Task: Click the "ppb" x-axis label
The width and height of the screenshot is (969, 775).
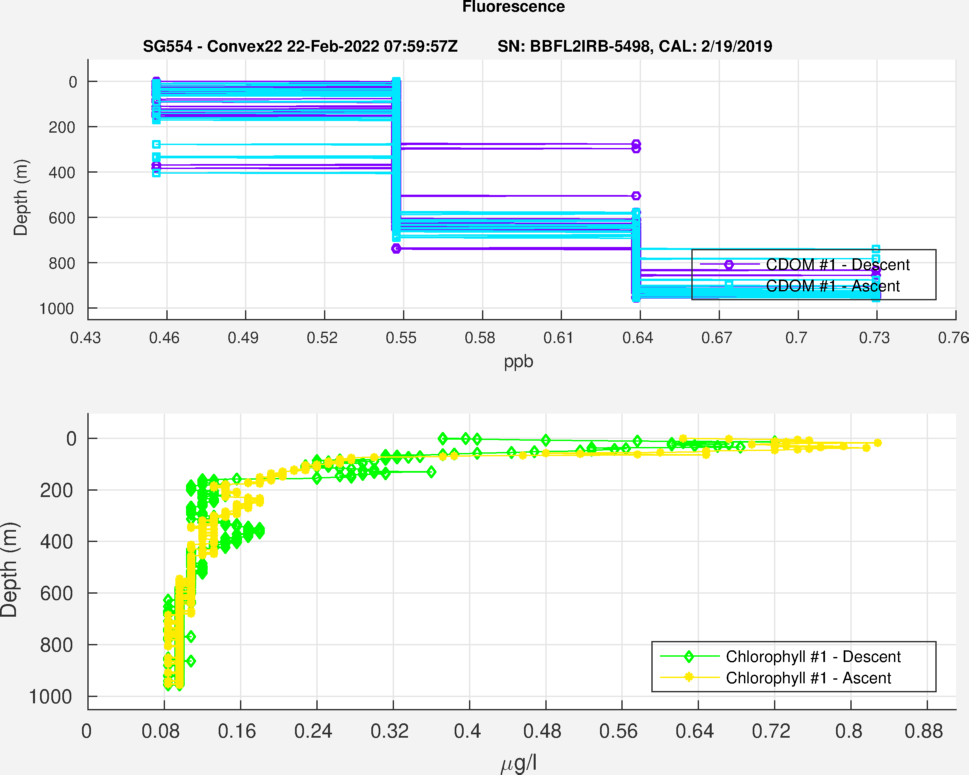Action: (x=518, y=363)
